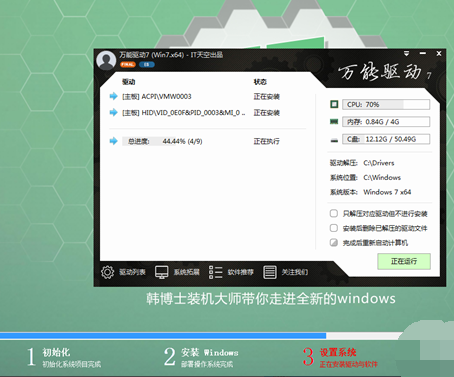Open the 关注我们 document icon

270,272
